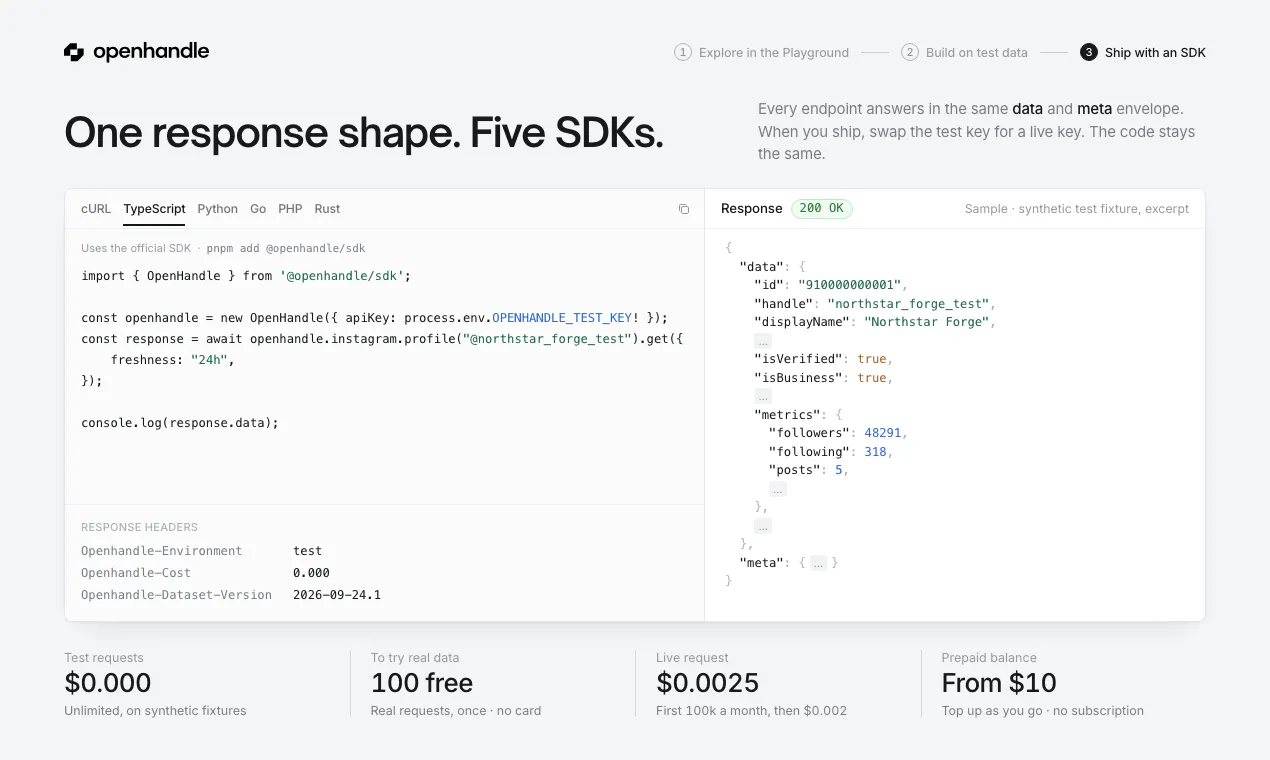Go to the Explore in the Playground step
The image size is (1270, 760).
pos(761,52)
